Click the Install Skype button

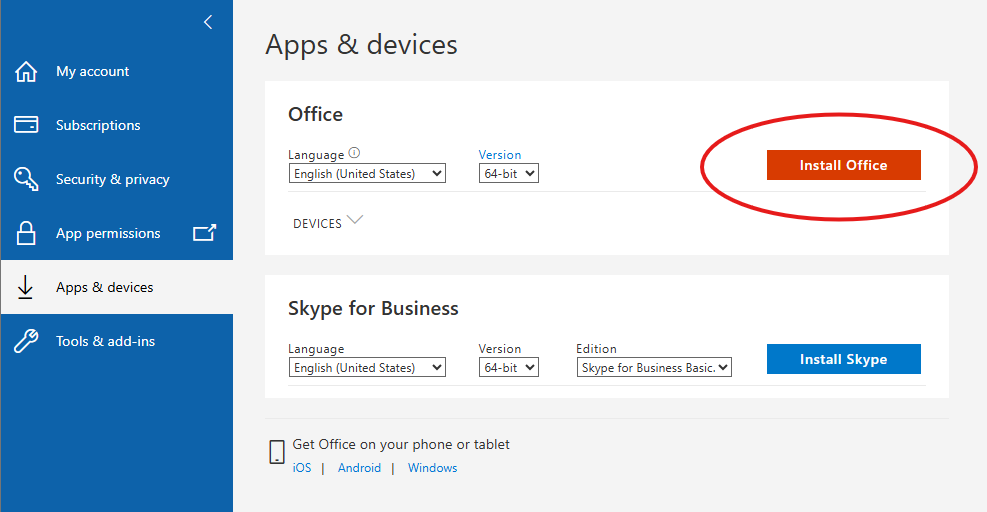(843, 359)
